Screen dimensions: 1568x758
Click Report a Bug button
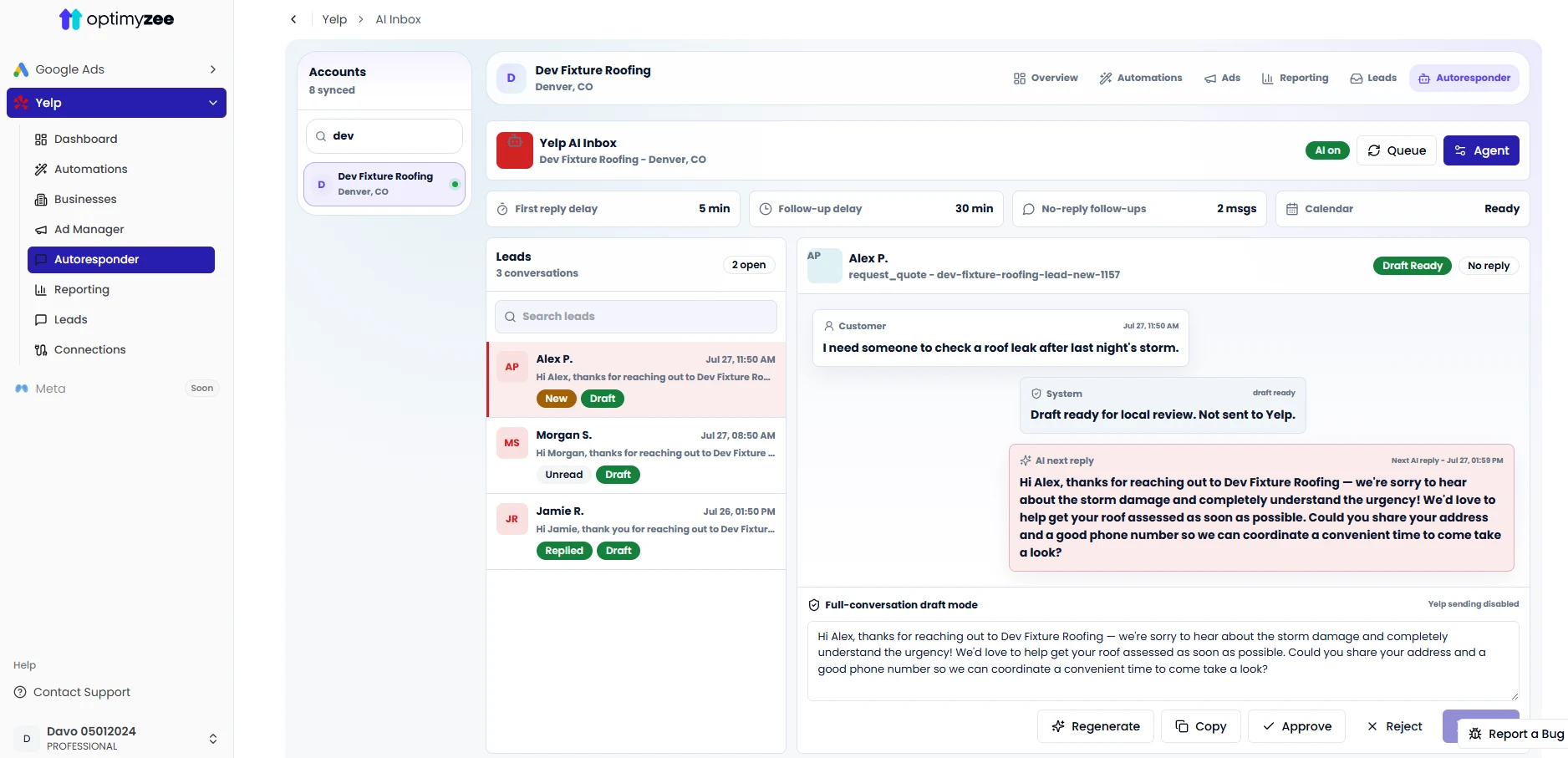[x=1515, y=734]
